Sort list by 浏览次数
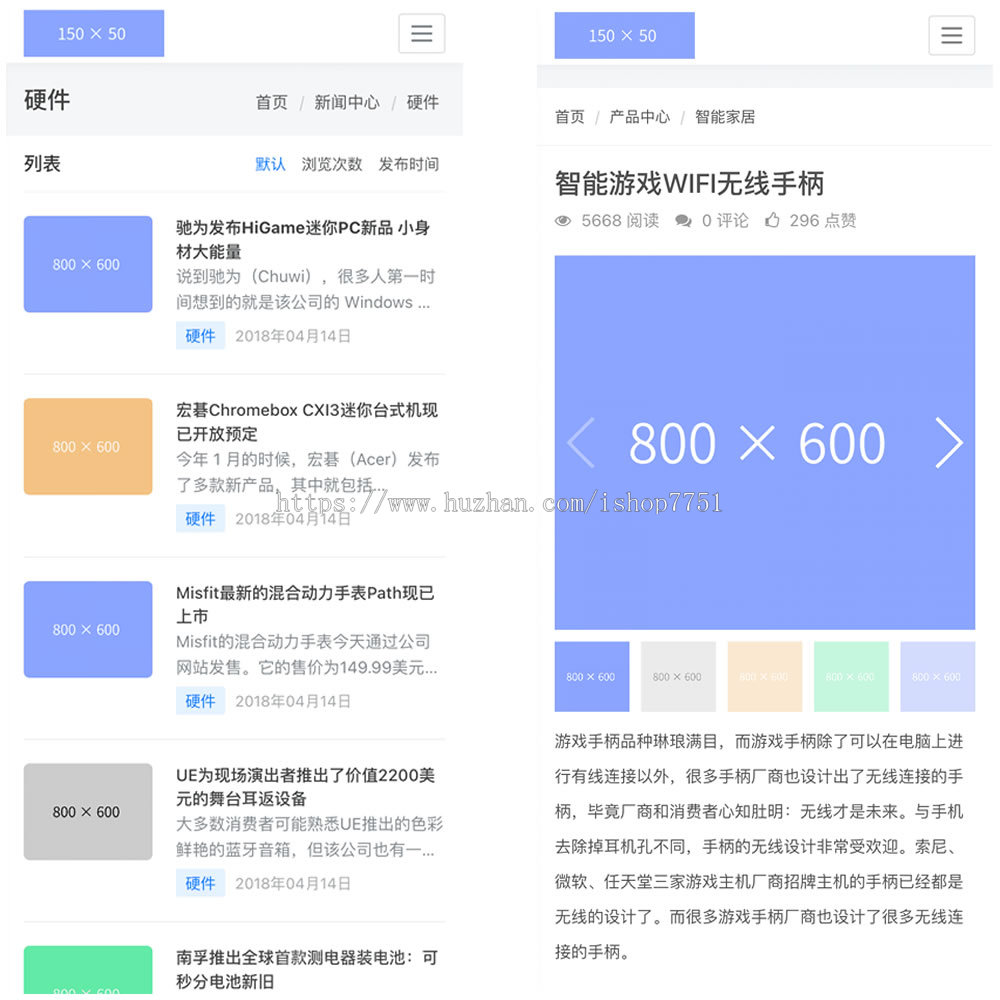This screenshot has width=1000, height=1000. tap(332, 165)
